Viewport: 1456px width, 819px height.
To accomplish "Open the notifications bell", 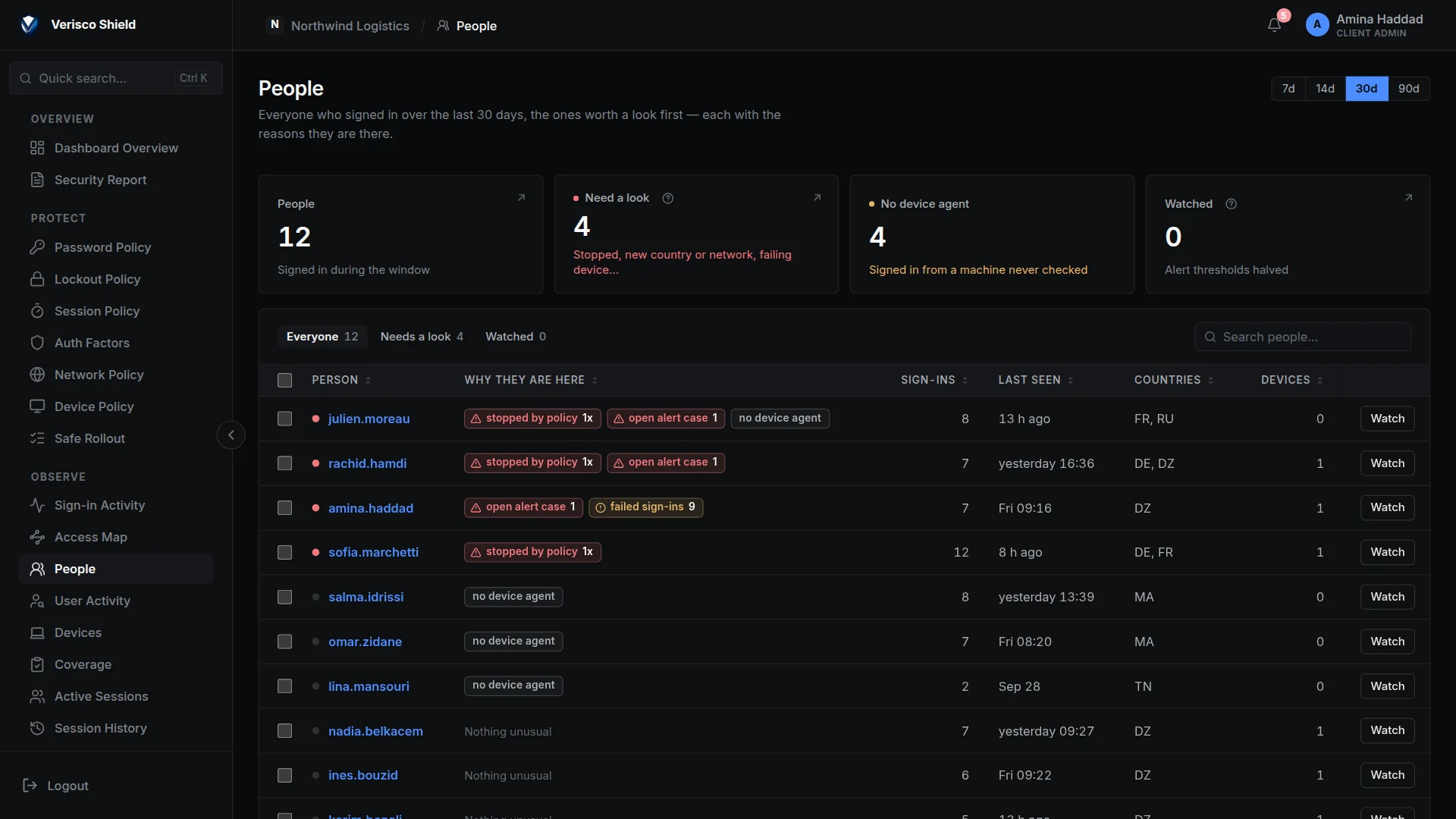I will click(x=1274, y=25).
